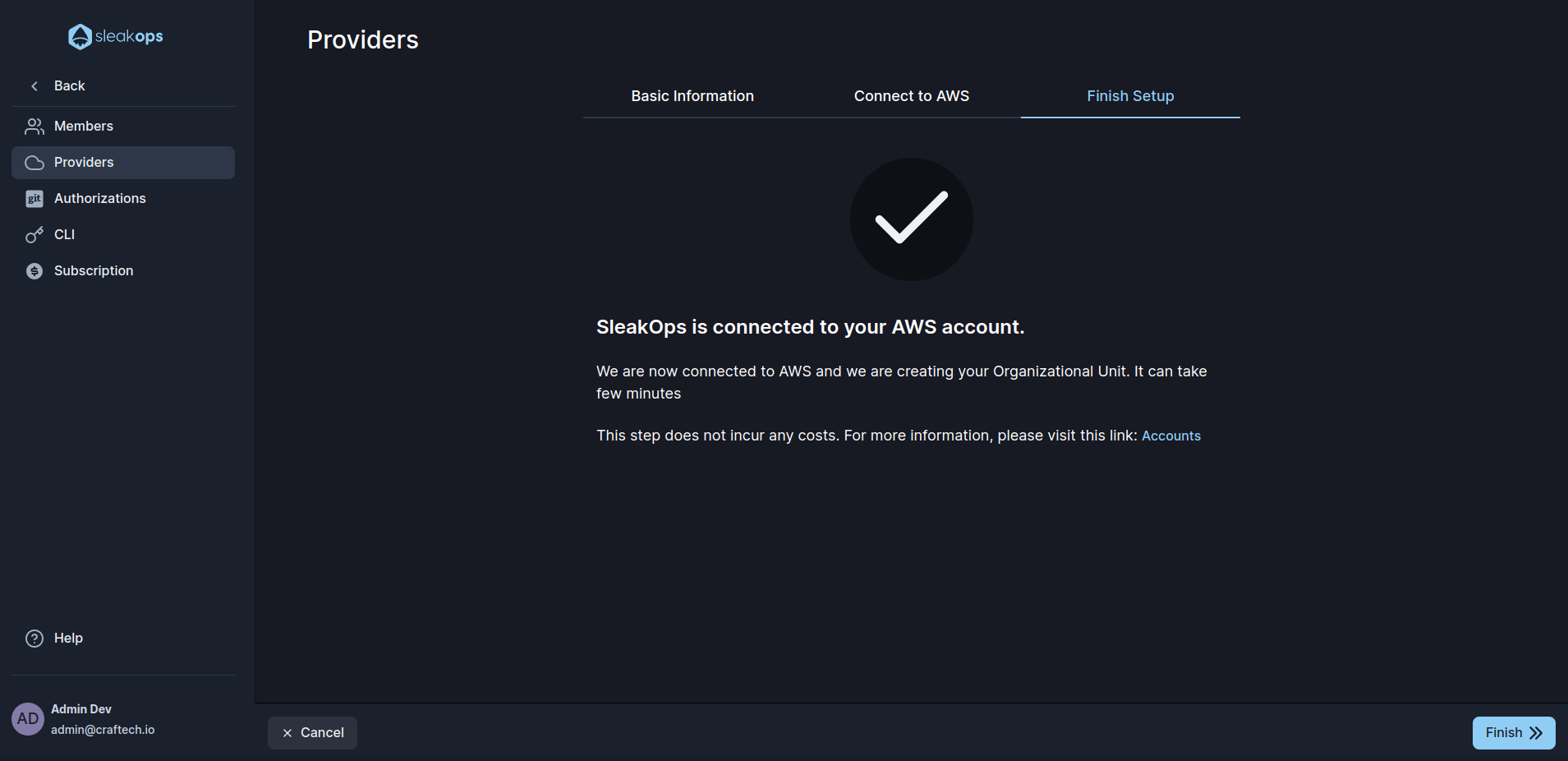Screen dimensions: 1568x761
Task: Click the Providers cloud icon
Action: tap(34, 163)
